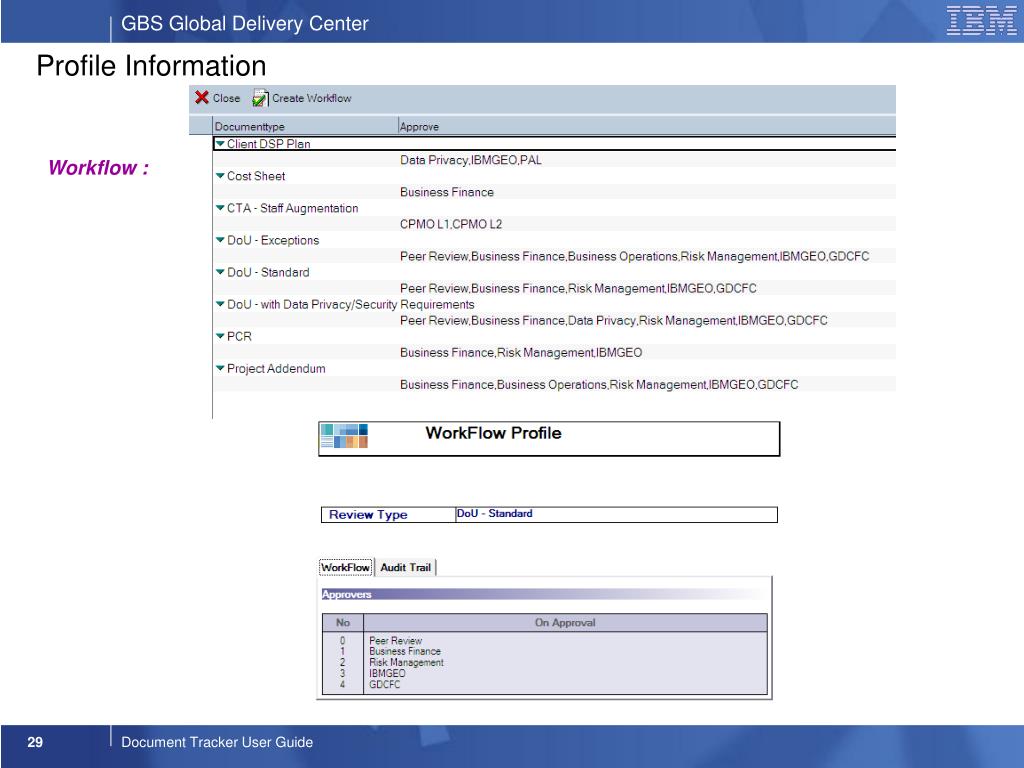
Task: Switch to the WorkFlow tab
Action: (345, 568)
